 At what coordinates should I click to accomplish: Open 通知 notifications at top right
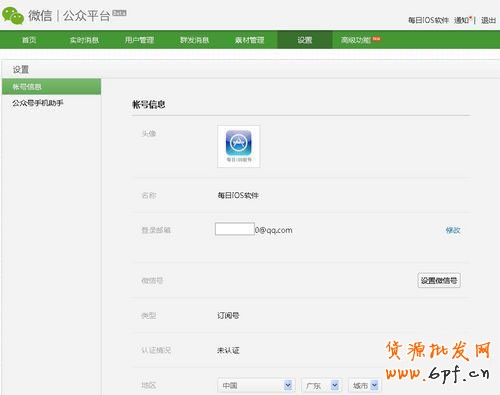click(x=462, y=20)
